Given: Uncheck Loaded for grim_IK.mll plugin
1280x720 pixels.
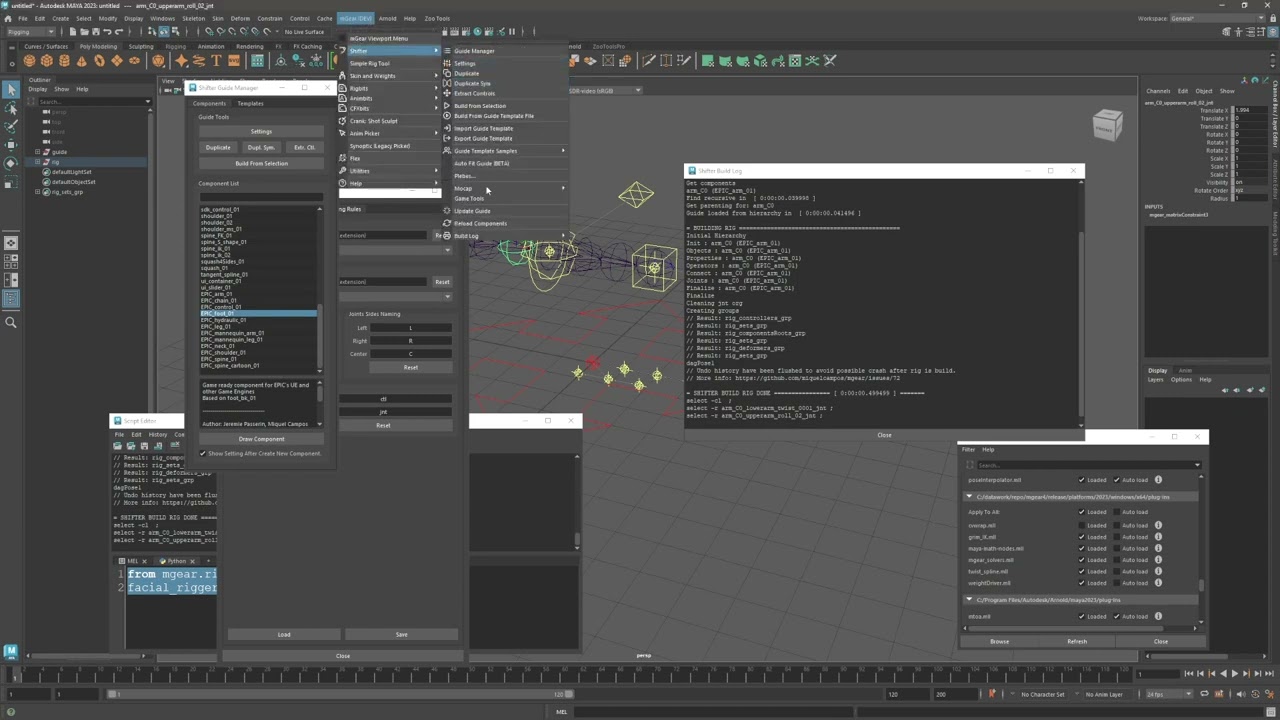Looking at the screenshot, I should pos(1081,537).
